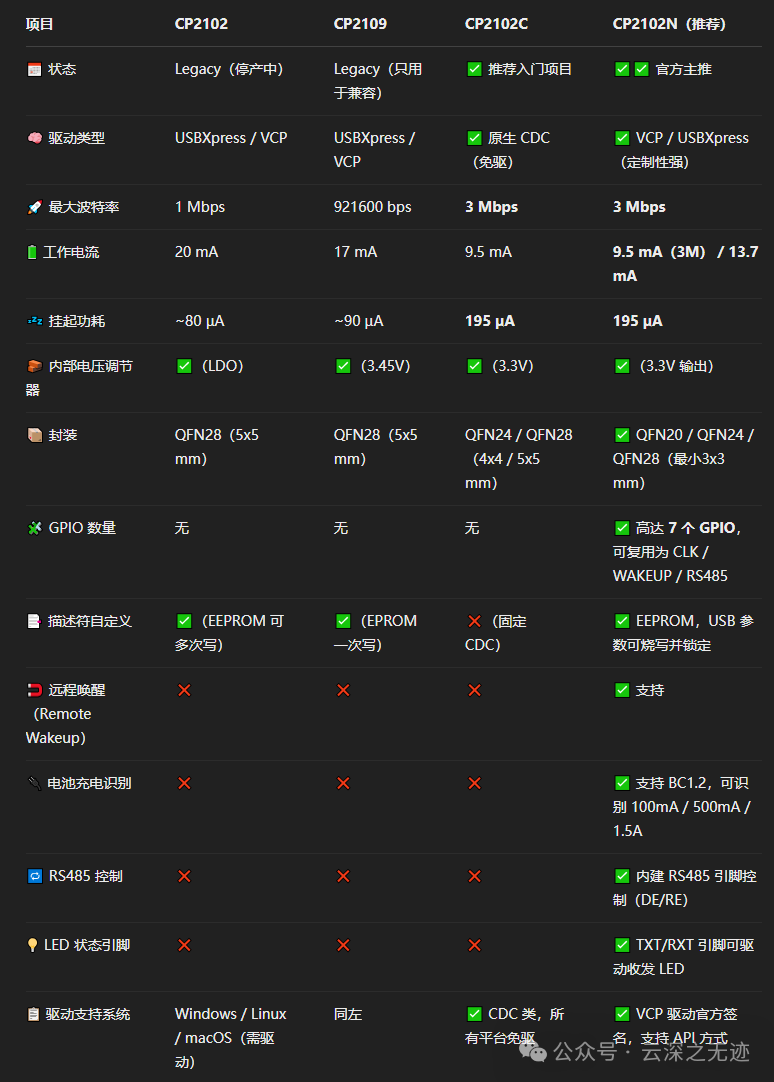Click the puzzle piece icon beside GPIO 数量

[x=34, y=528]
